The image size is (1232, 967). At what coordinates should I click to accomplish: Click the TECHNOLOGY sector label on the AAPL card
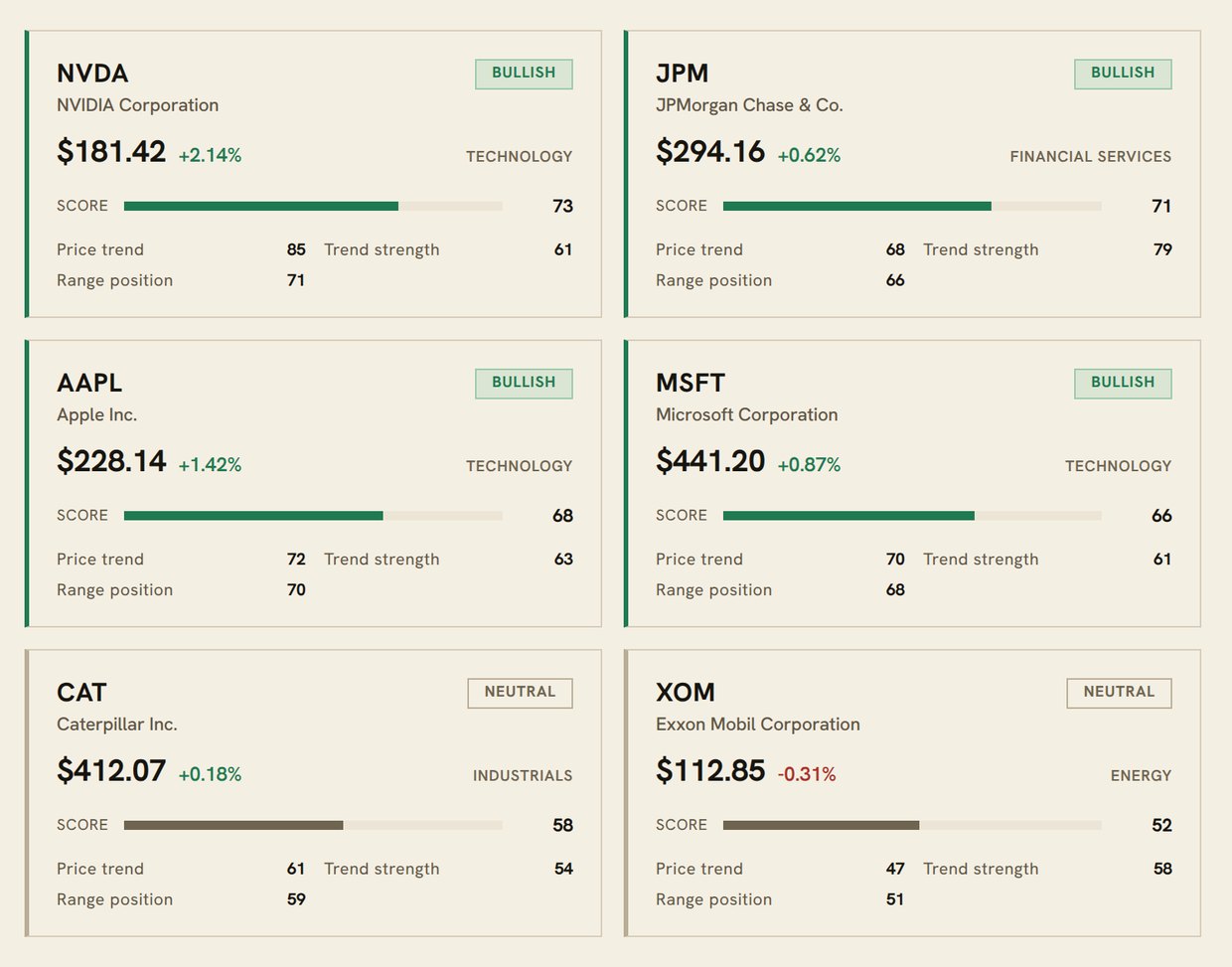(x=519, y=466)
